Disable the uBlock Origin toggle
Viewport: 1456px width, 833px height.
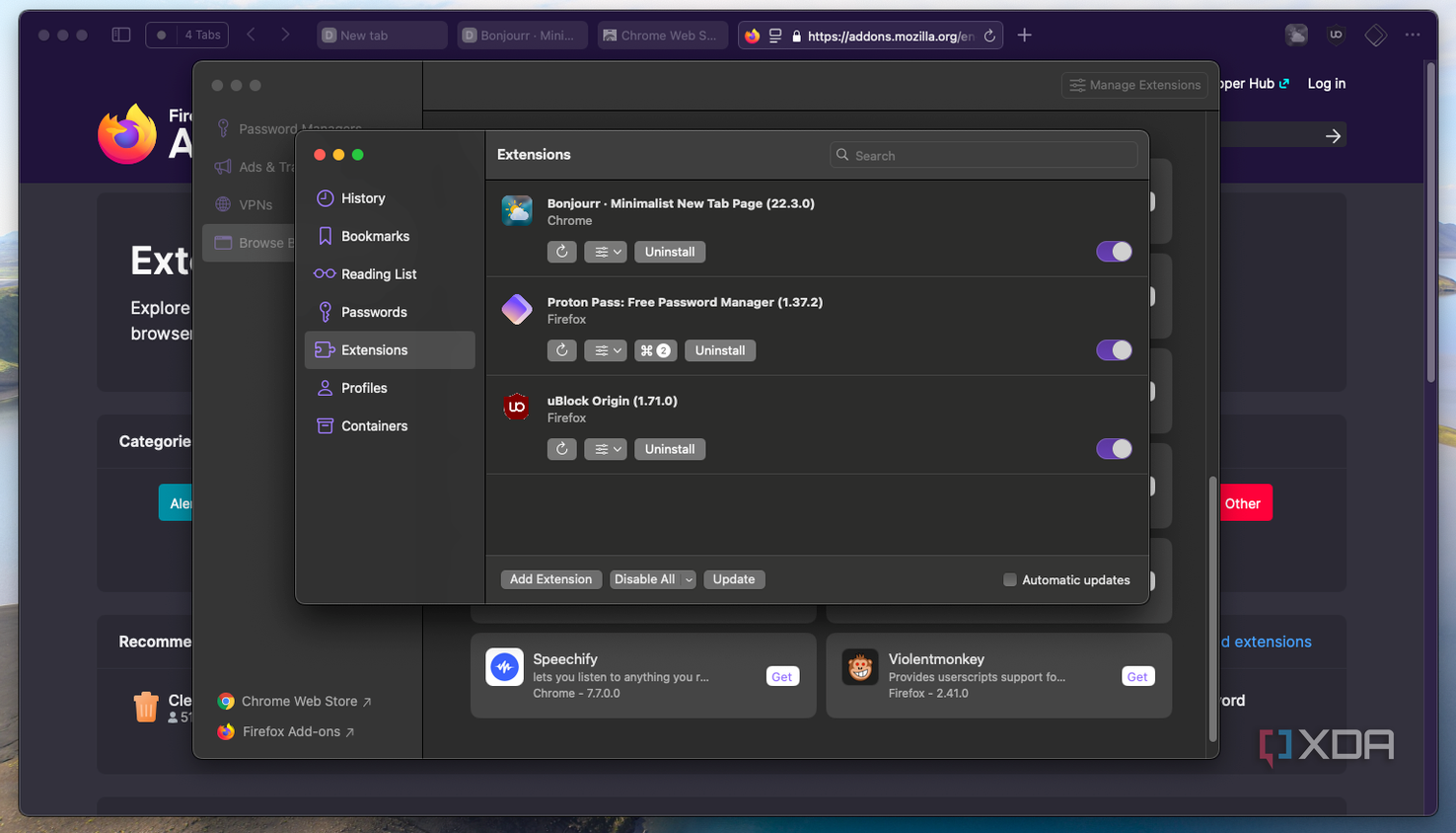1114,449
